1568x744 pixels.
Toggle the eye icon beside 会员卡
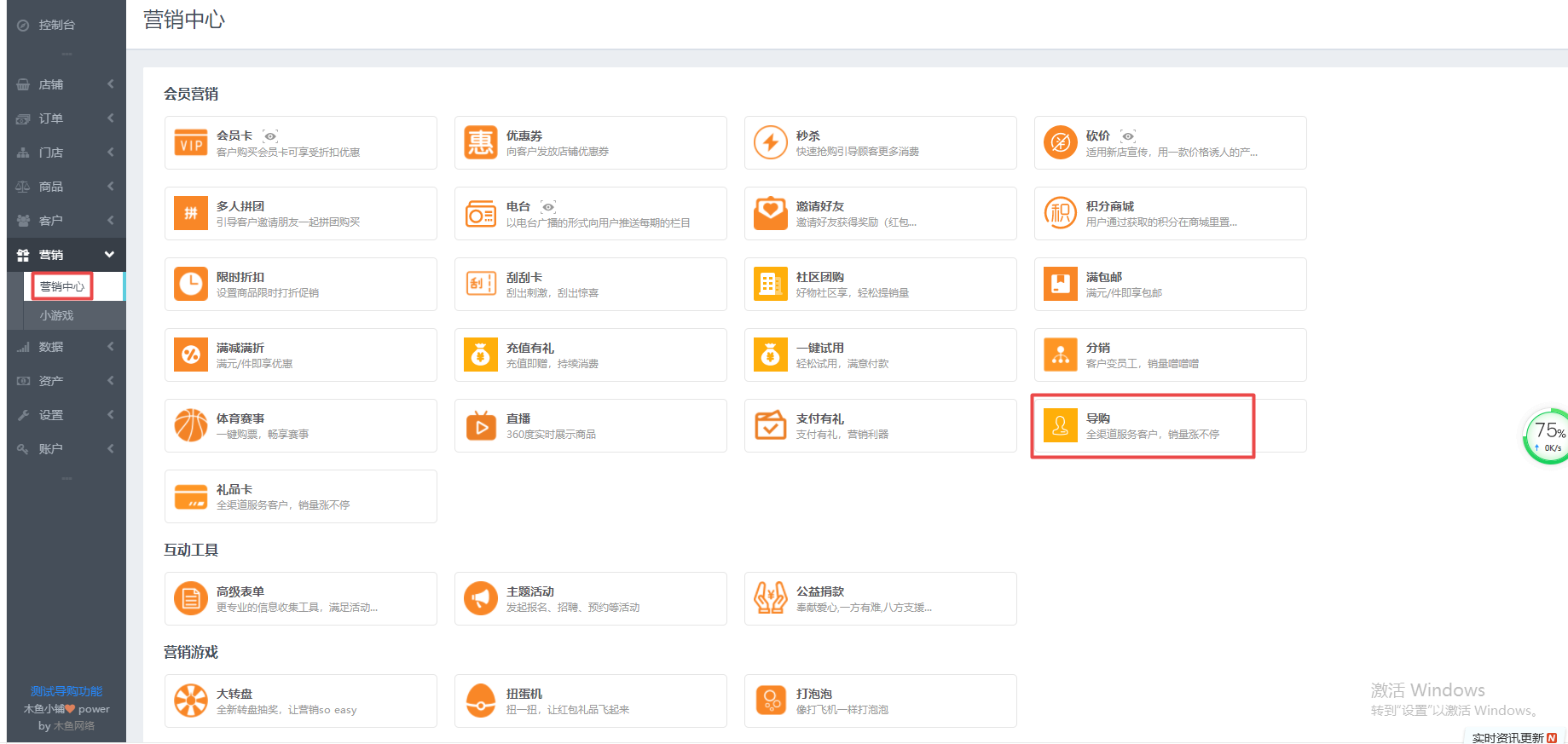(270, 136)
